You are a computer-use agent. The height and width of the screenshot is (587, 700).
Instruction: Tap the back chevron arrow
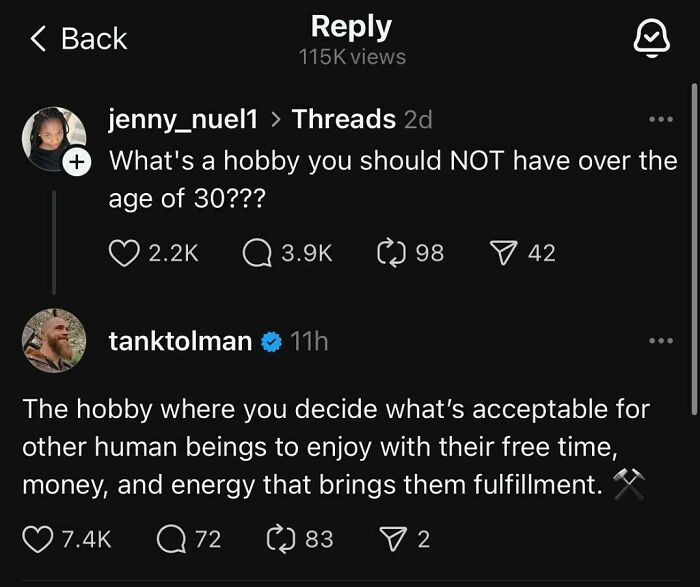coord(38,39)
